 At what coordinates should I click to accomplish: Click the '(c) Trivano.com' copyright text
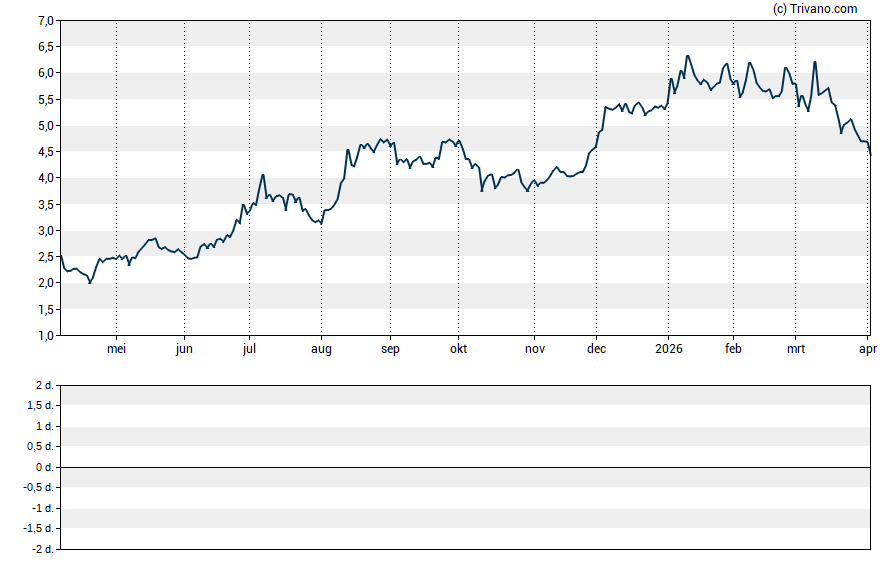(815, 8)
